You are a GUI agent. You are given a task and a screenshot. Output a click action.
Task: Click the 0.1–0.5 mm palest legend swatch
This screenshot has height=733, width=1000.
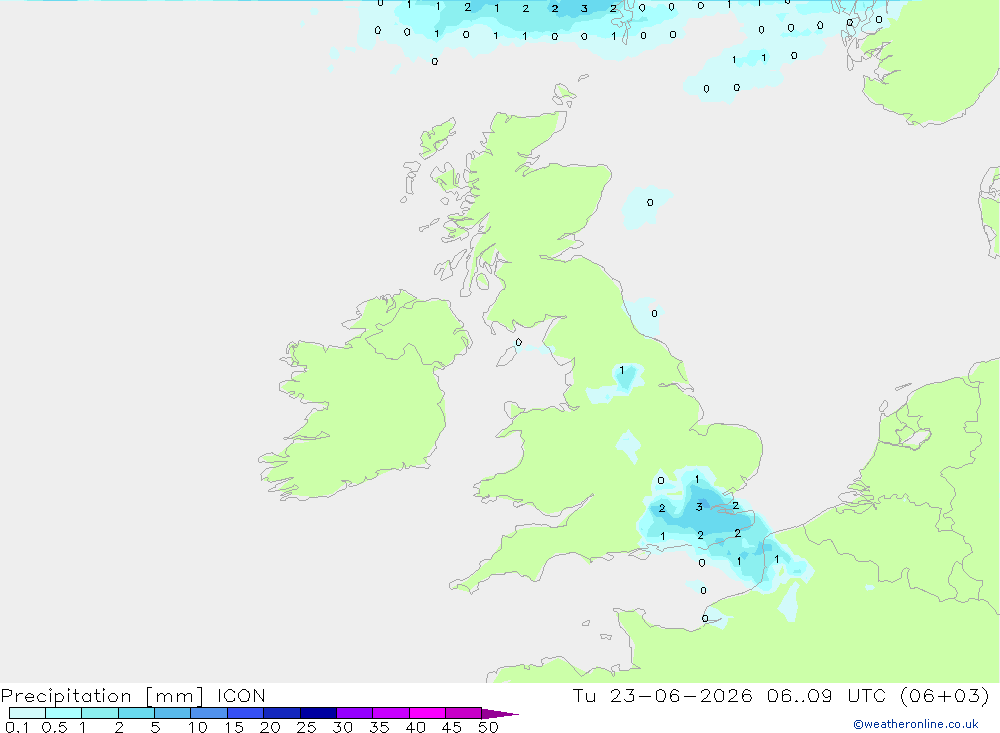pos(27,713)
